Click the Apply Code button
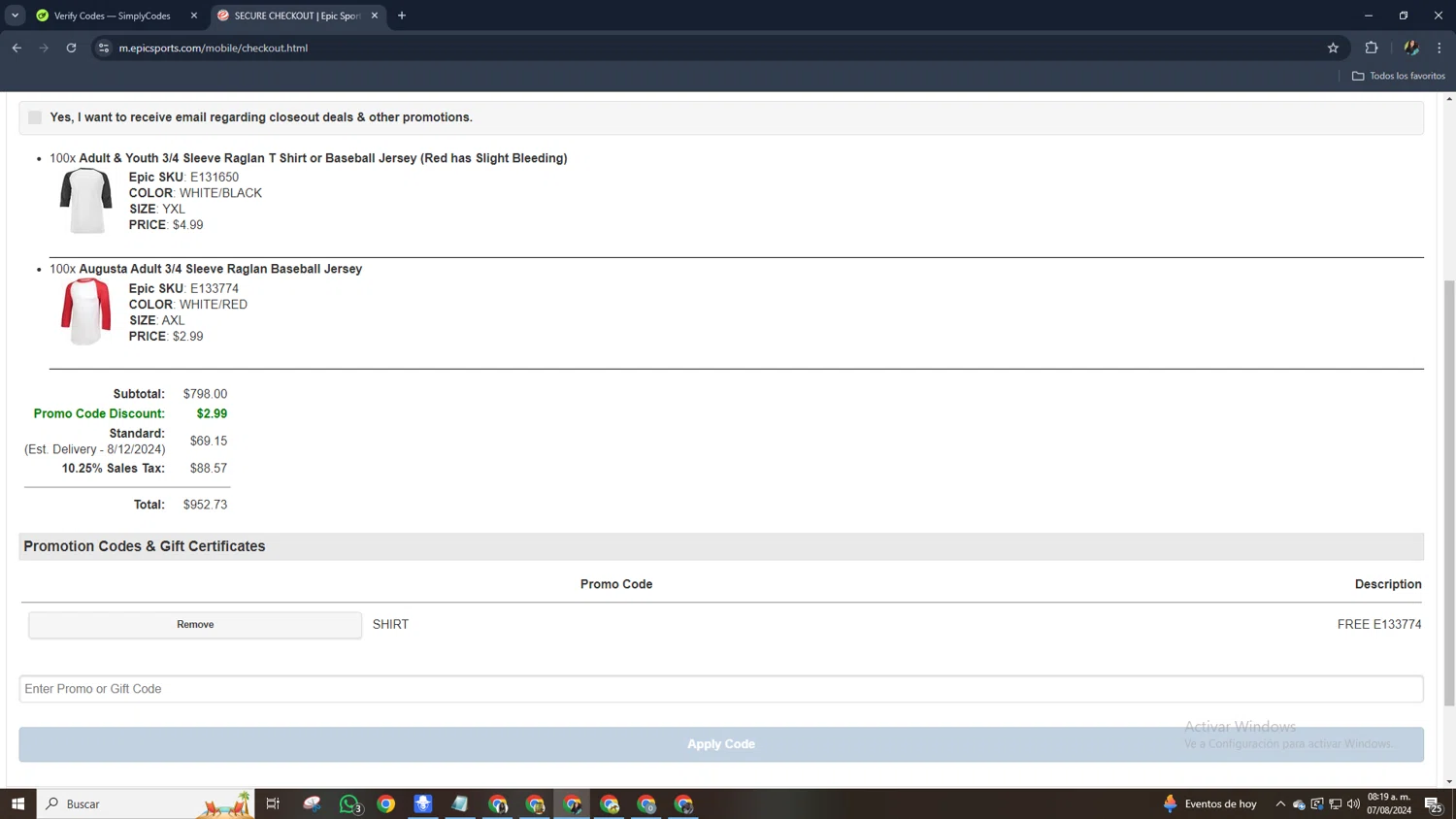 point(721,744)
